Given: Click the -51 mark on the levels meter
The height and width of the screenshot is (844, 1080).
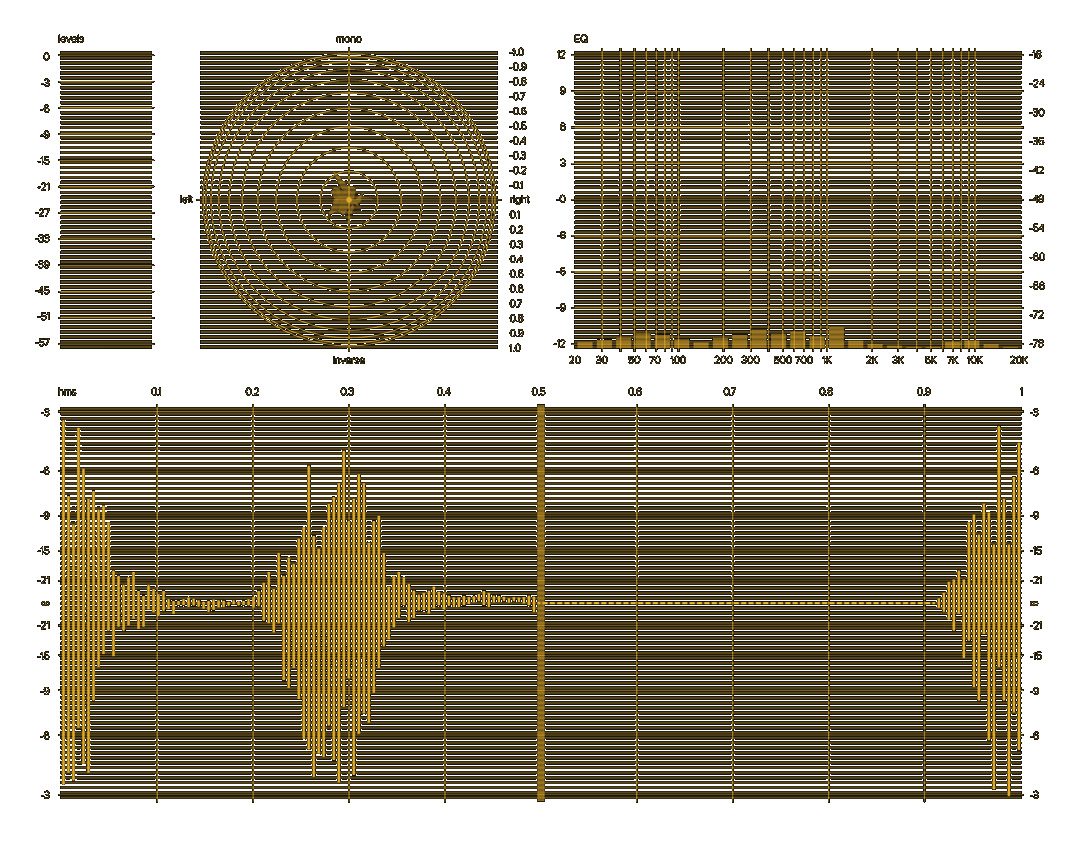Looking at the screenshot, I should click(x=44, y=317).
